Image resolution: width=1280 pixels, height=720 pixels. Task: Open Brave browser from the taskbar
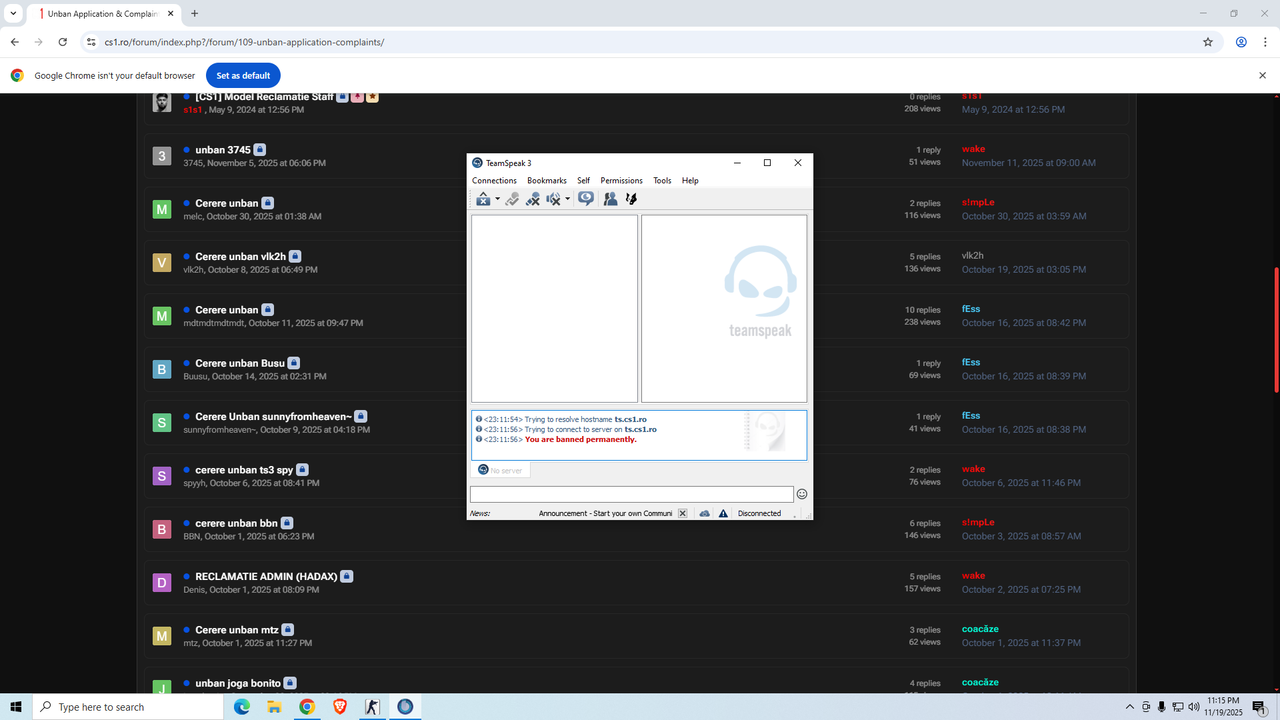339,707
